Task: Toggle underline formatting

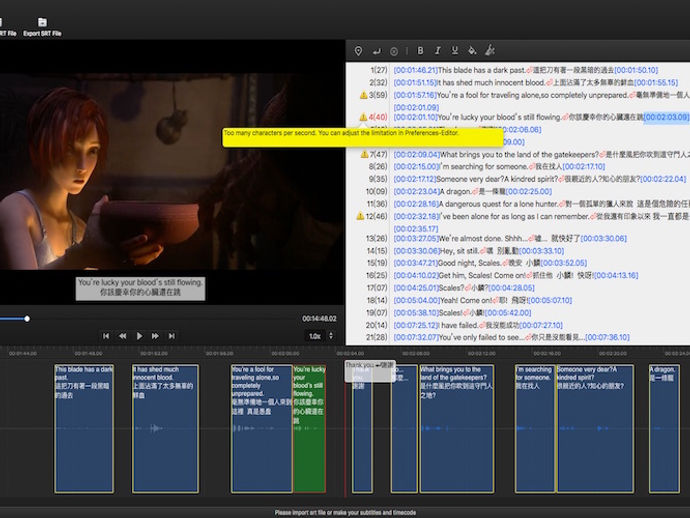Action: coord(455,51)
